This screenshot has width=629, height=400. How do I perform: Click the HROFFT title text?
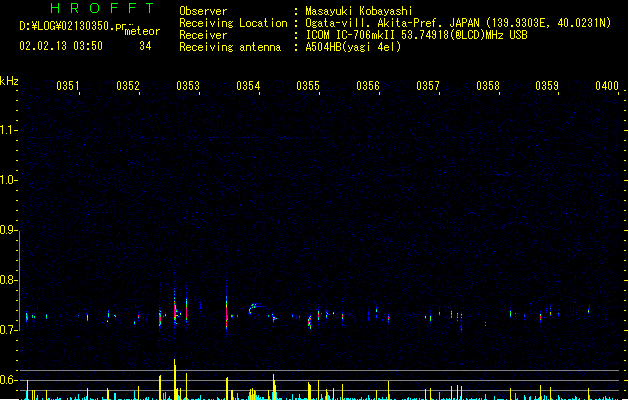point(102,8)
